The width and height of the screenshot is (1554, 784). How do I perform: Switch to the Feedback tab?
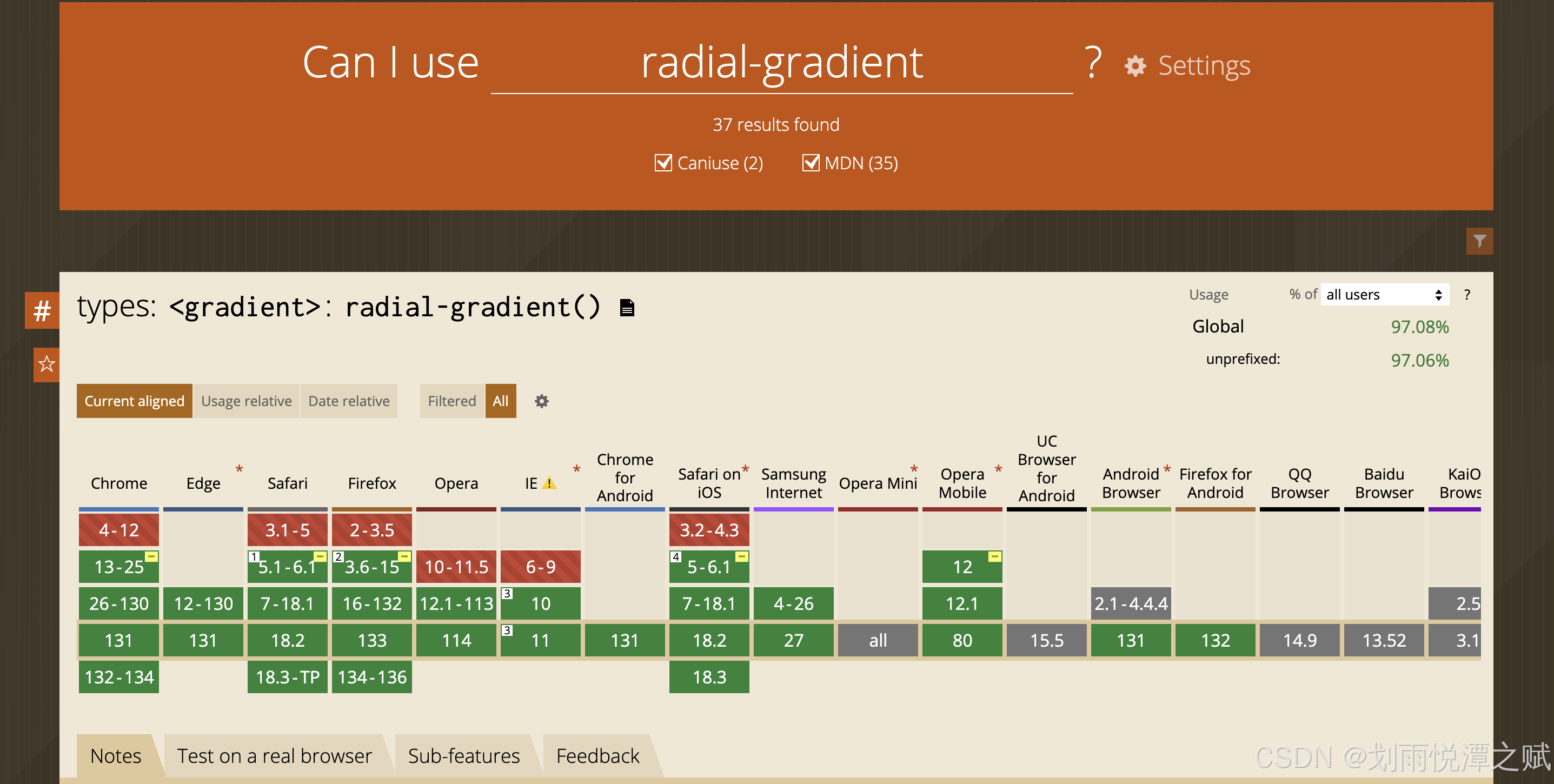[x=597, y=756]
